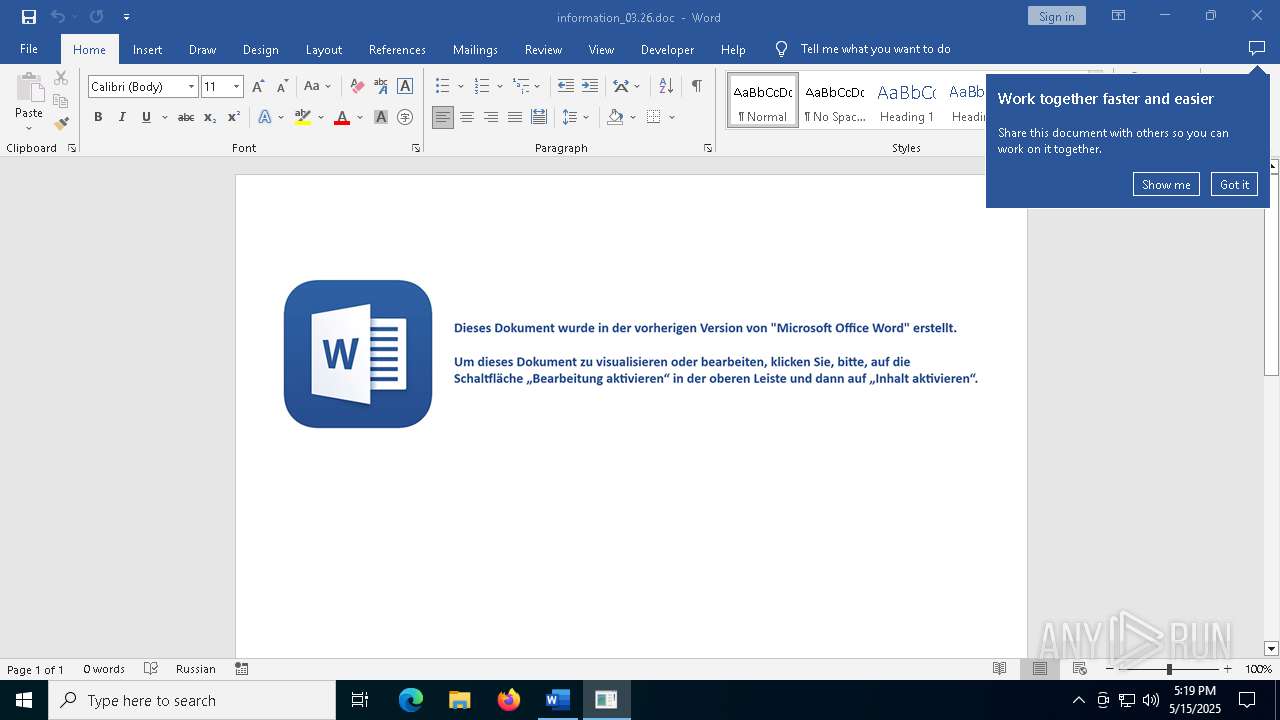Dismiss the tip with Got it
The height and width of the screenshot is (720, 1280).
[1234, 184]
